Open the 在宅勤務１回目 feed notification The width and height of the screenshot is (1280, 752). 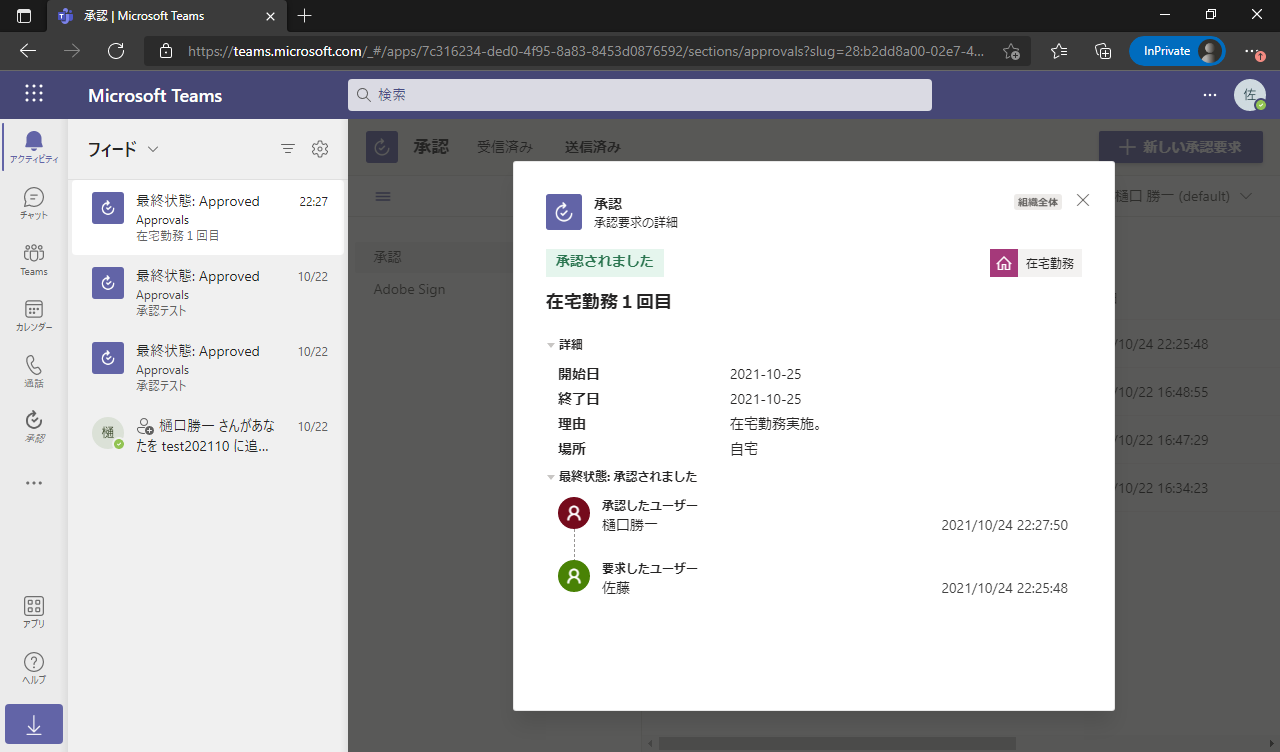(x=208, y=218)
